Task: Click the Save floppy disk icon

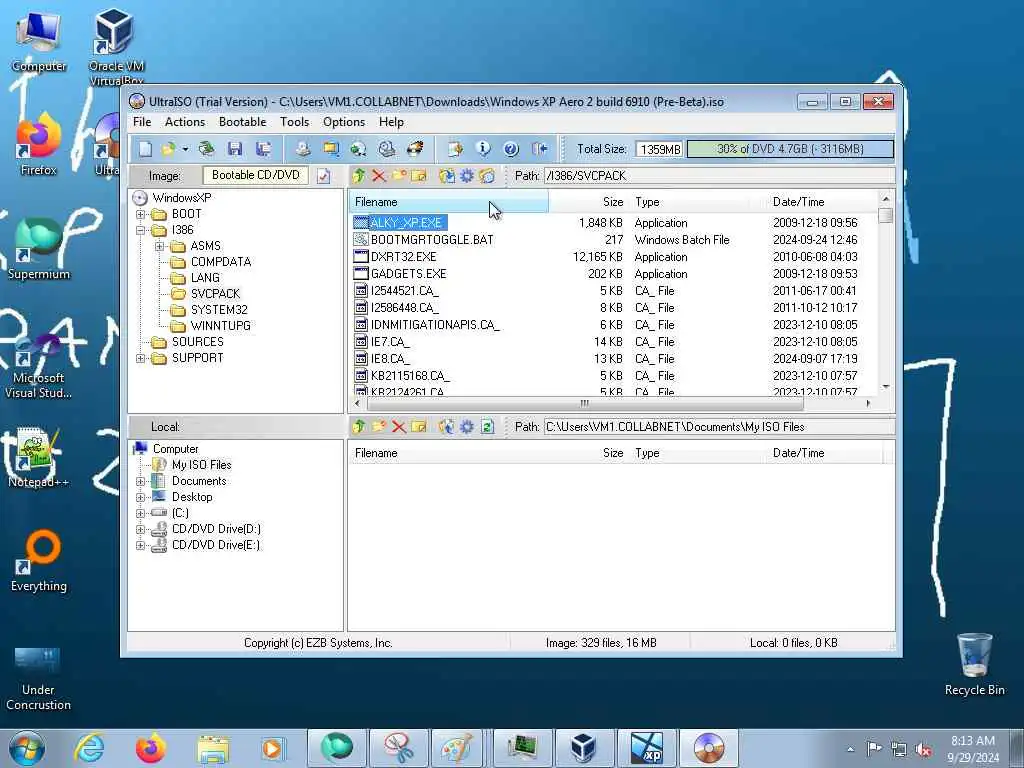Action: pyautogui.click(x=235, y=149)
